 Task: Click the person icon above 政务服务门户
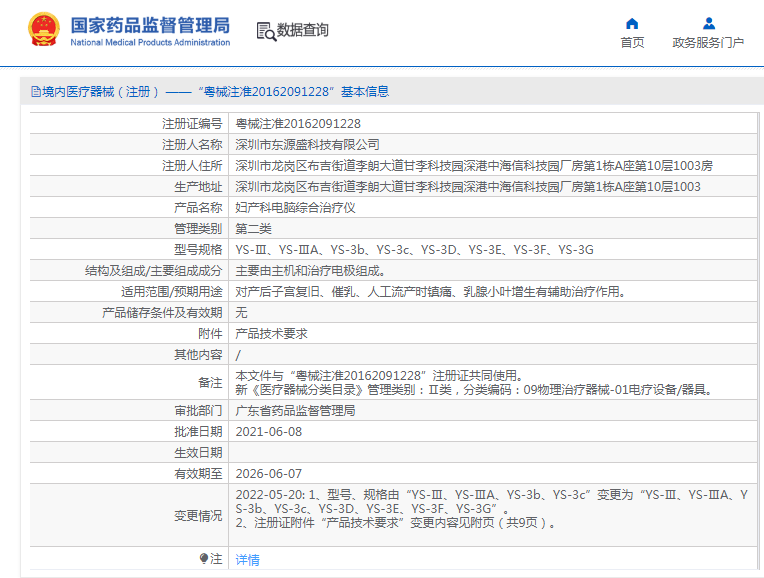[708, 23]
